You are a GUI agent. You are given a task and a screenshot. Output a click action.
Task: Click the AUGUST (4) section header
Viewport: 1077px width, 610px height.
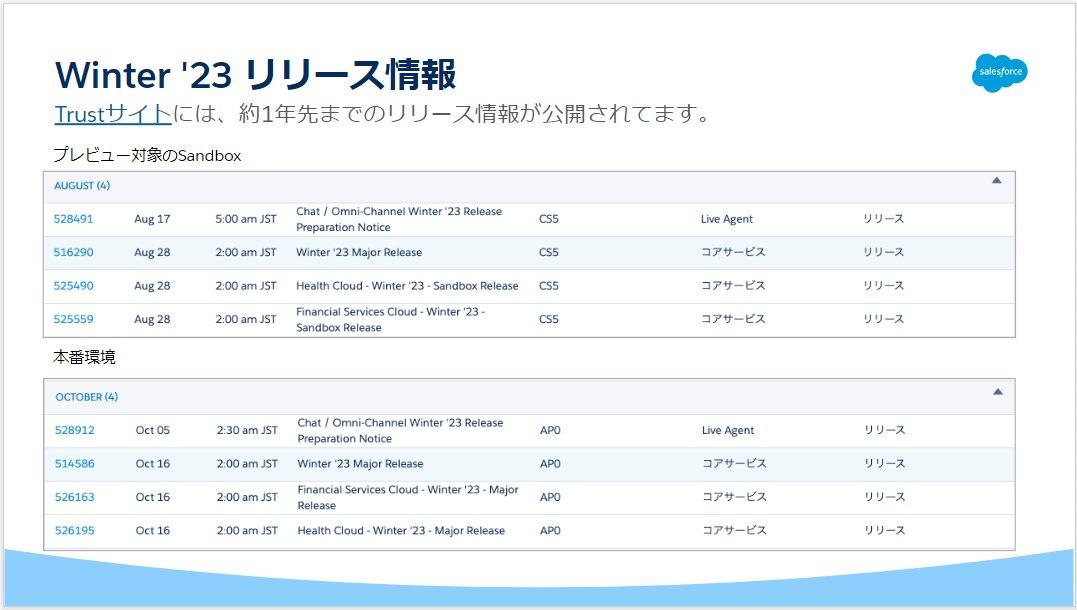529,186
